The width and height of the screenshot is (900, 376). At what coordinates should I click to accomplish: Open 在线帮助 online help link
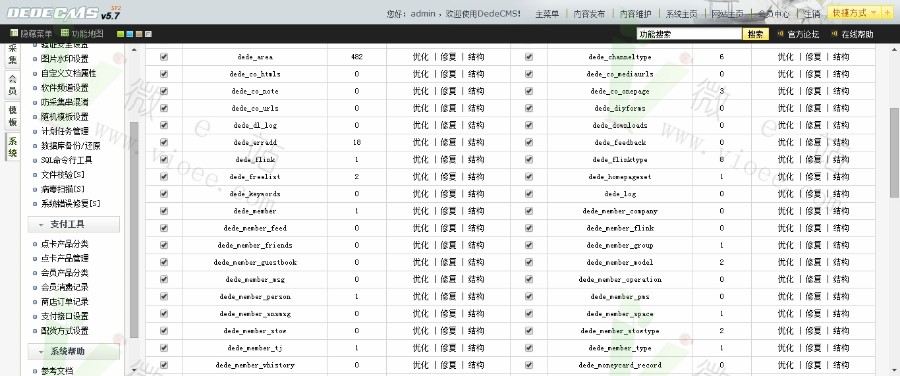[x=857, y=34]
